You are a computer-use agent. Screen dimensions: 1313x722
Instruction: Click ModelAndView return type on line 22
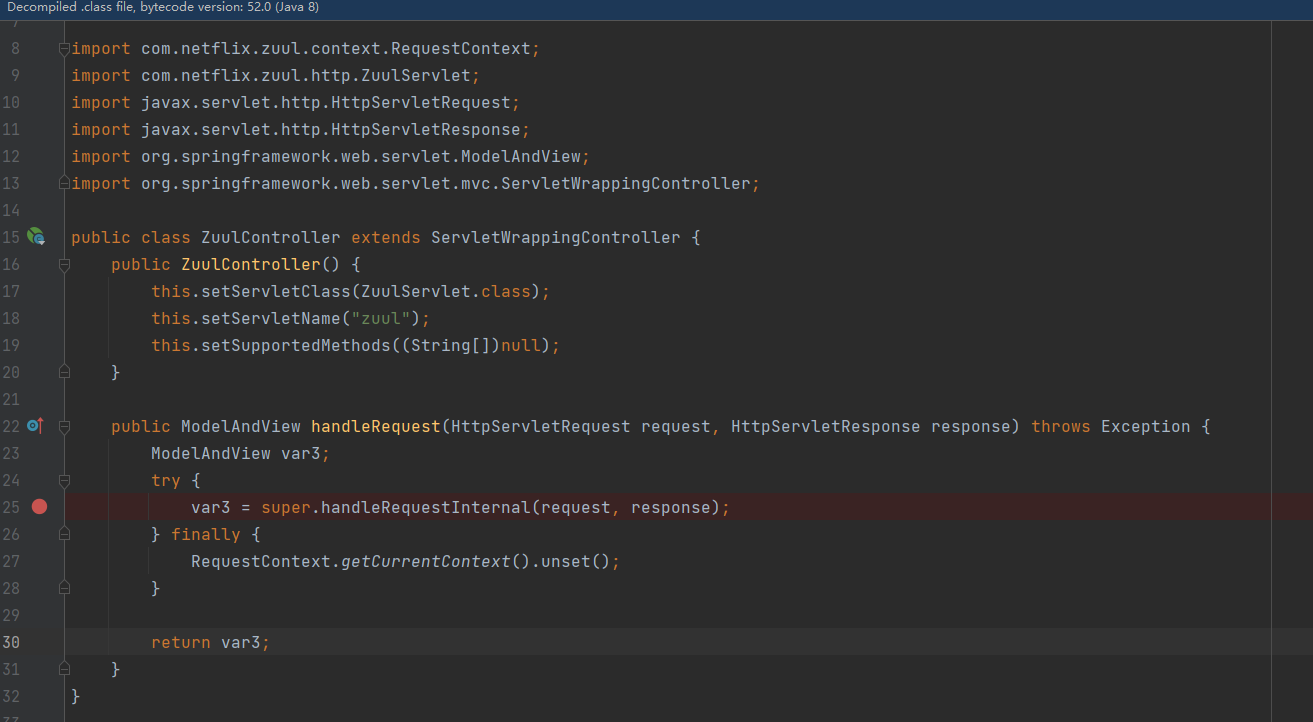tap(241, 426)
